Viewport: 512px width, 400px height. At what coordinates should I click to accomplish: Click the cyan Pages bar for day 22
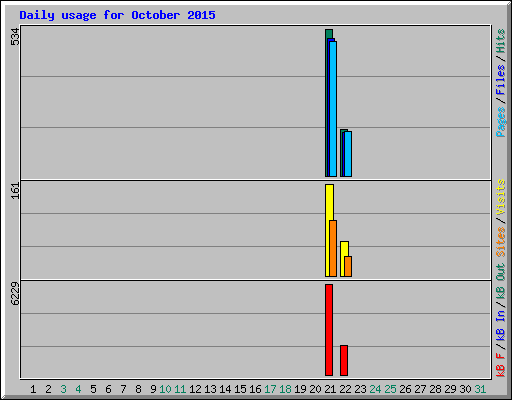click(348, 154)
